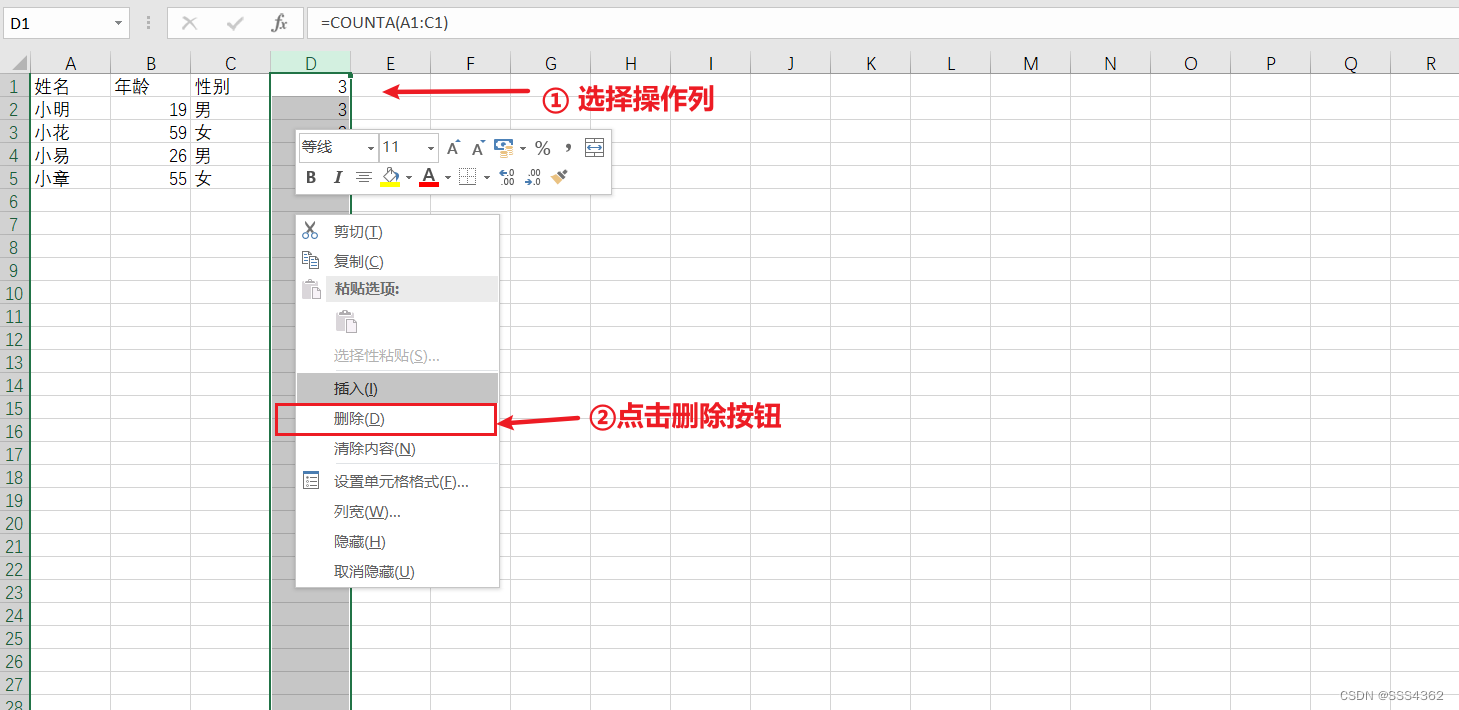The width and height of the screenshot is (1459, 710).
Task: Click the Name Box showing D1
Action: pyautogui.click(x=56, y=23)
